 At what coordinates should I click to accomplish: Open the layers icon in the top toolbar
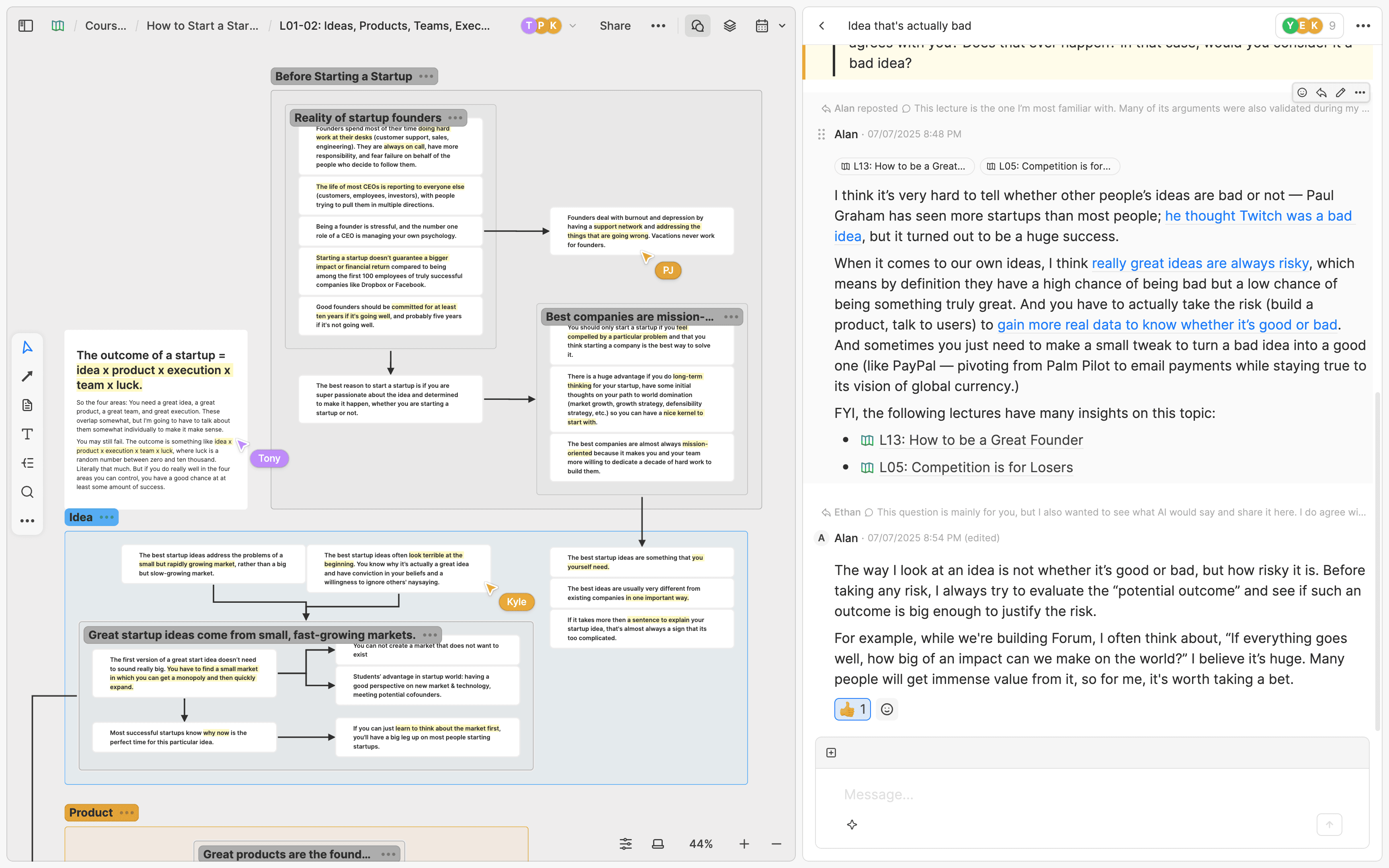coord(729,25)
